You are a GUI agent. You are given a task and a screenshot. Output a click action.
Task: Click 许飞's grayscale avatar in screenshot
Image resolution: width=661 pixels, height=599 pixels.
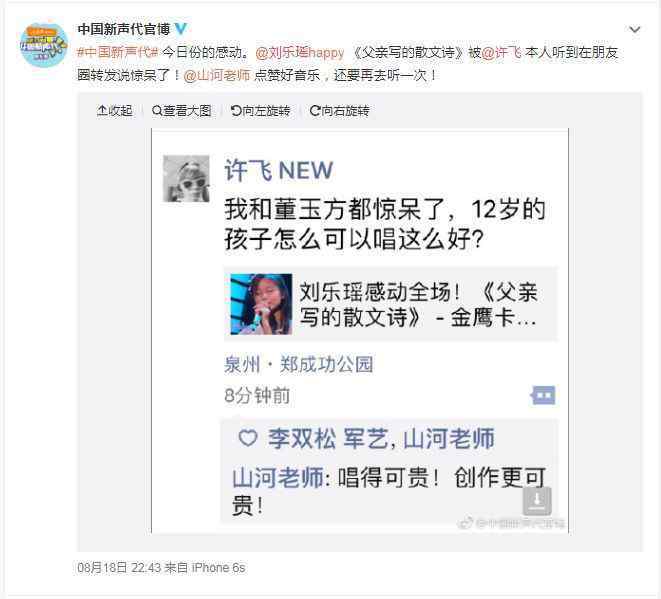[x=186, y=178]
